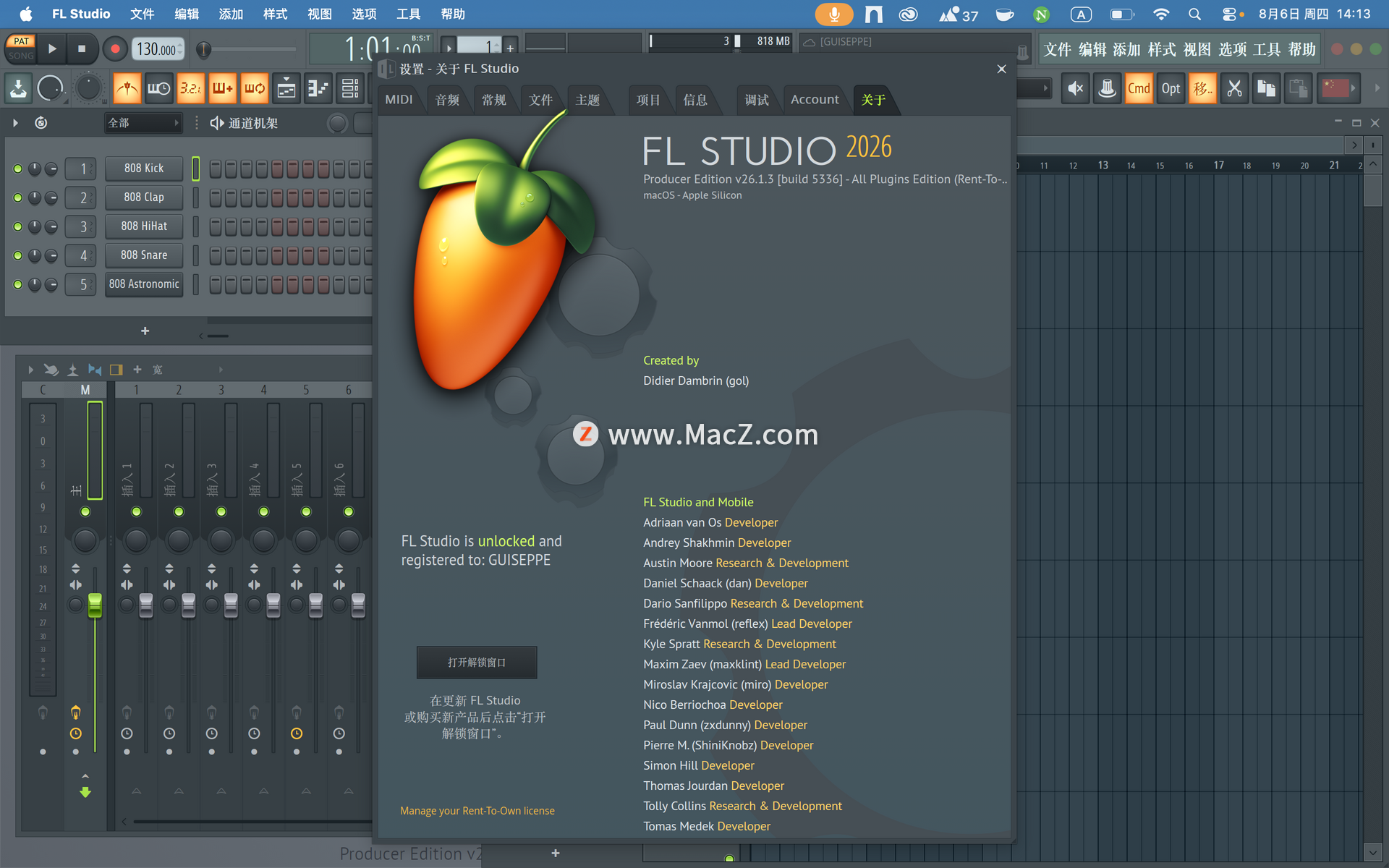Click the channel rack loop/swing circular icon
Viewport: 1389px width, 868px height.
click(x=41, y=123)
